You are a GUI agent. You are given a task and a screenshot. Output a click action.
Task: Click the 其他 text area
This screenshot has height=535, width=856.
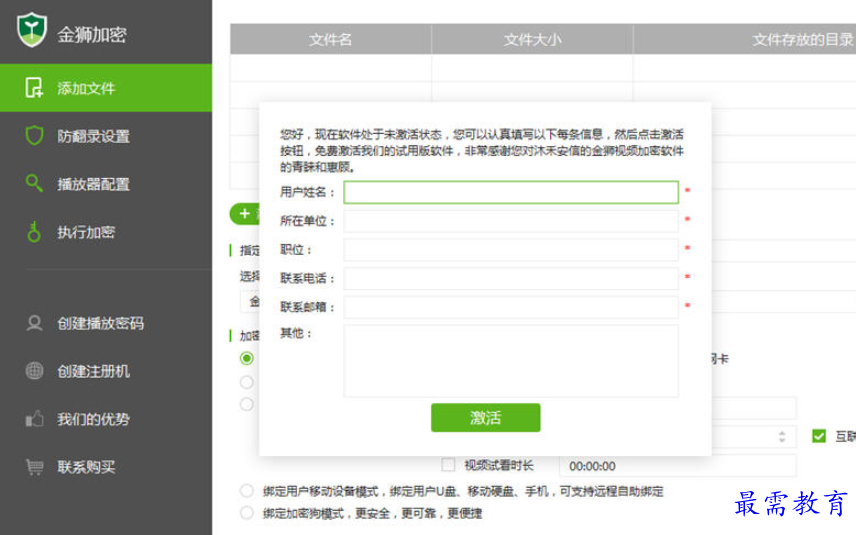tap(511, 361)
